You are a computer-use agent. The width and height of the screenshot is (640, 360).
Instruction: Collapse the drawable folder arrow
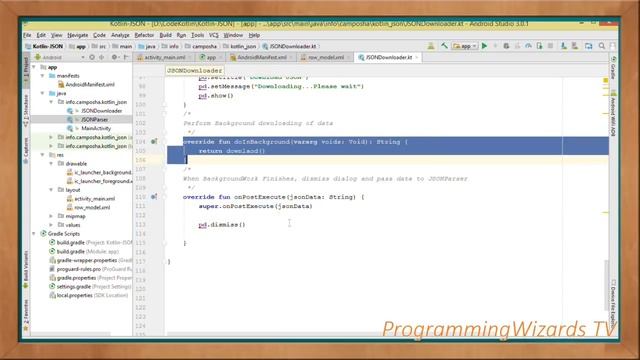(x=51, y=164)
